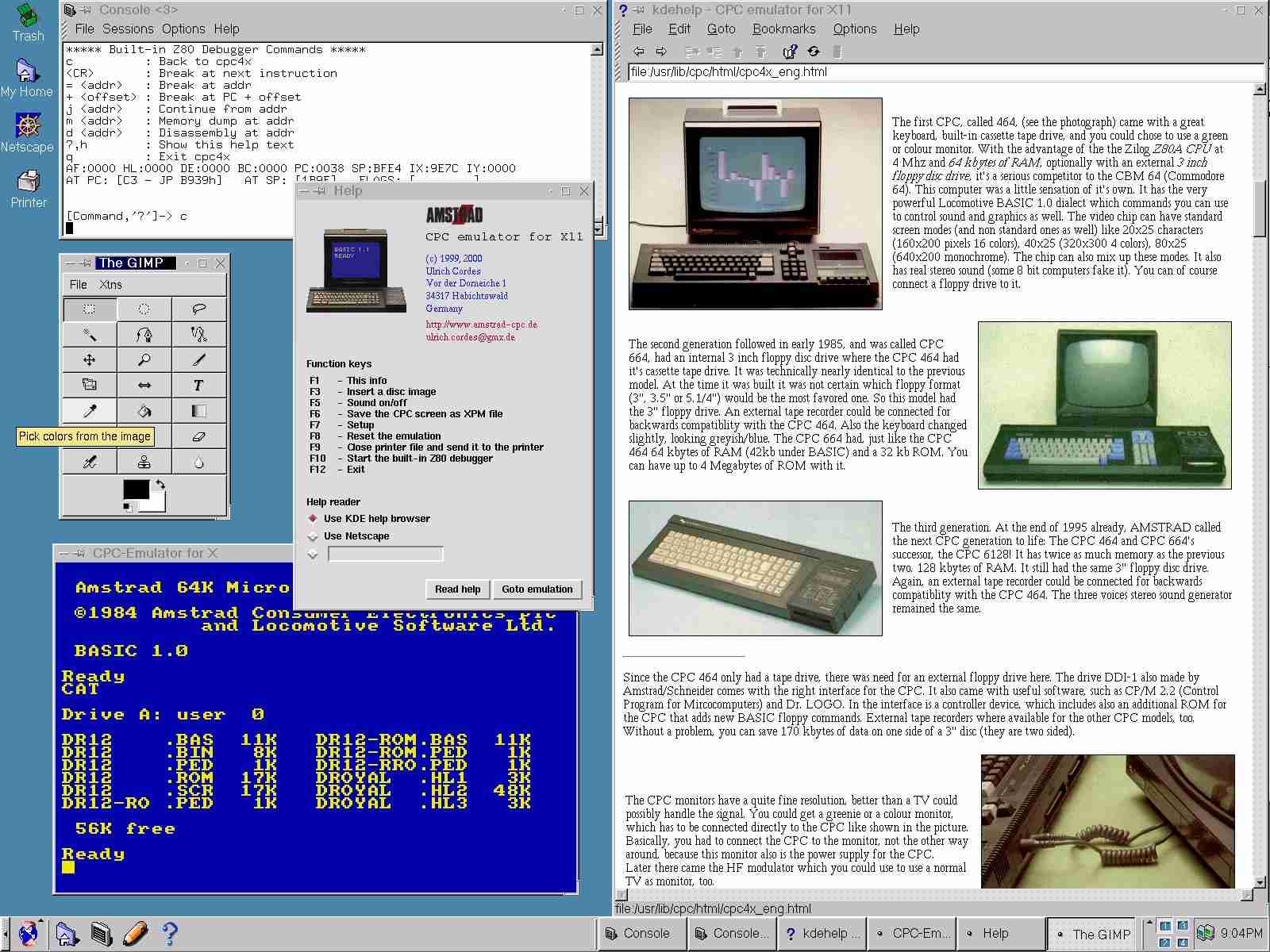
Task: Click the custom help reader text field
Action: coord(385,554)
